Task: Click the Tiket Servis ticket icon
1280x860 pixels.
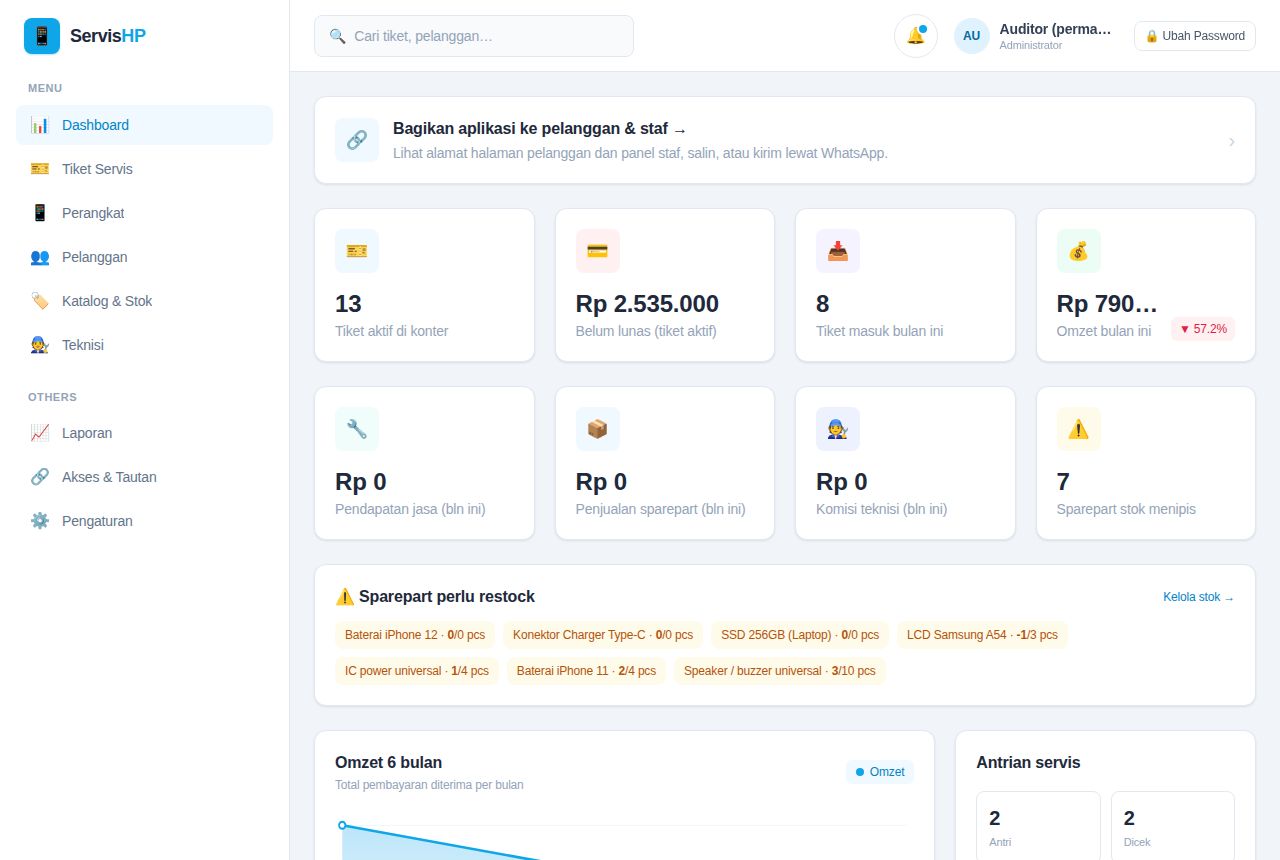Action: (40, 169)
